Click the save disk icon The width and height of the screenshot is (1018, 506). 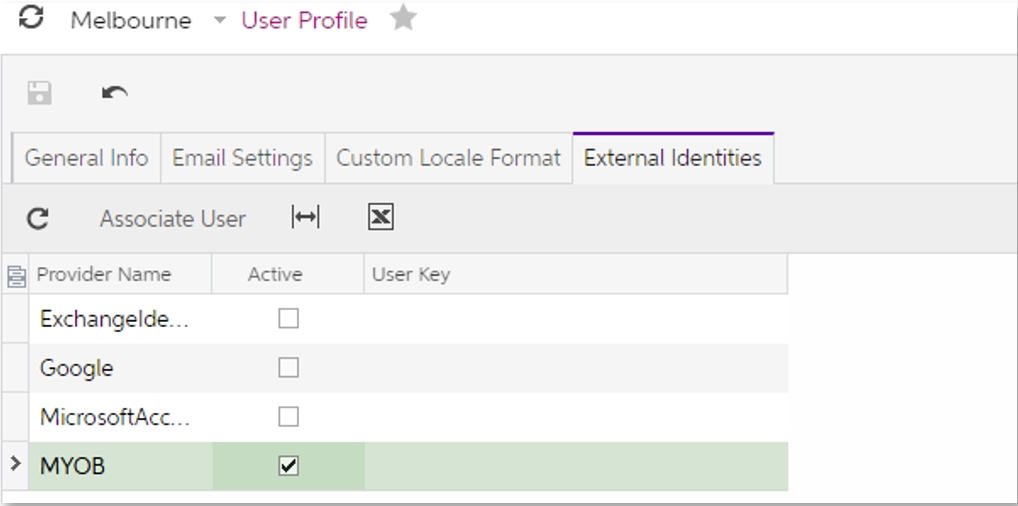click(x=40, y=93)
